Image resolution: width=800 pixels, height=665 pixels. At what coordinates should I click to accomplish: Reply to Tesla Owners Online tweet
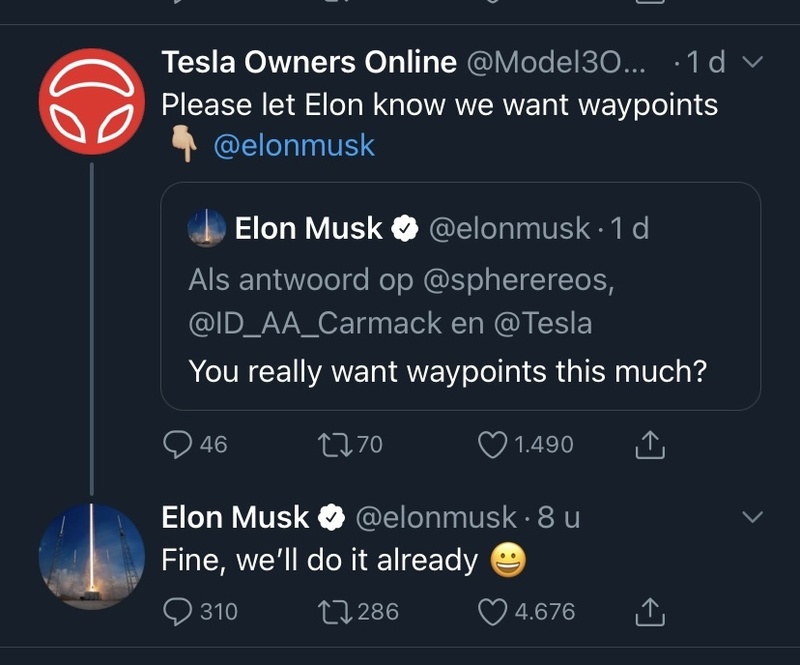pyautogui.click(x=178, y=444)
